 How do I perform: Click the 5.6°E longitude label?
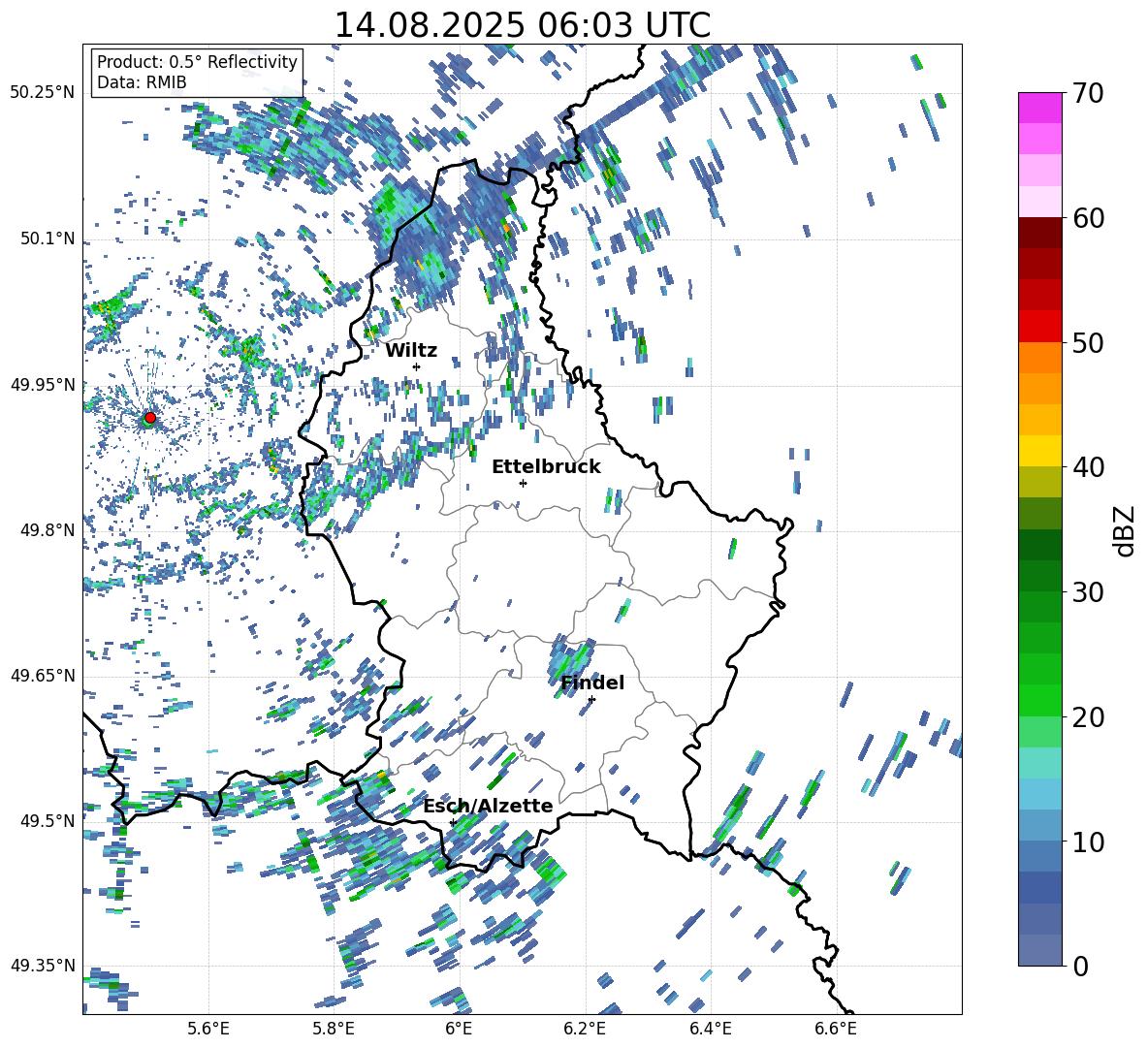point(208,1029)
